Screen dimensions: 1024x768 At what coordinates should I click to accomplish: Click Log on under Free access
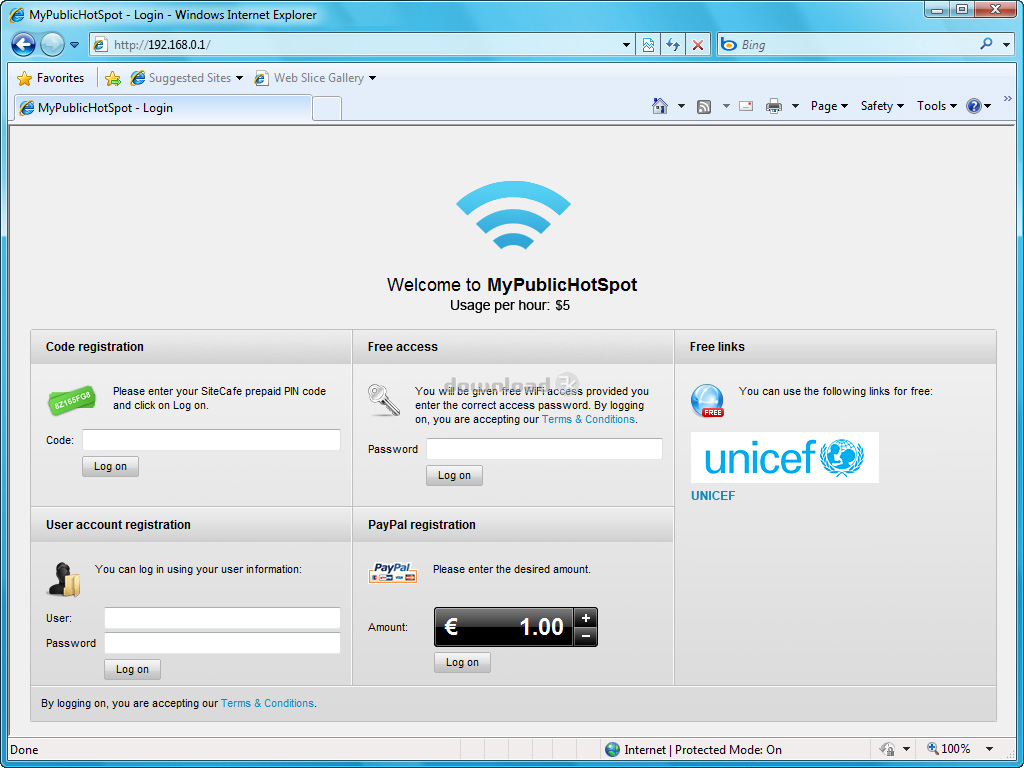(x=455, y=475)
